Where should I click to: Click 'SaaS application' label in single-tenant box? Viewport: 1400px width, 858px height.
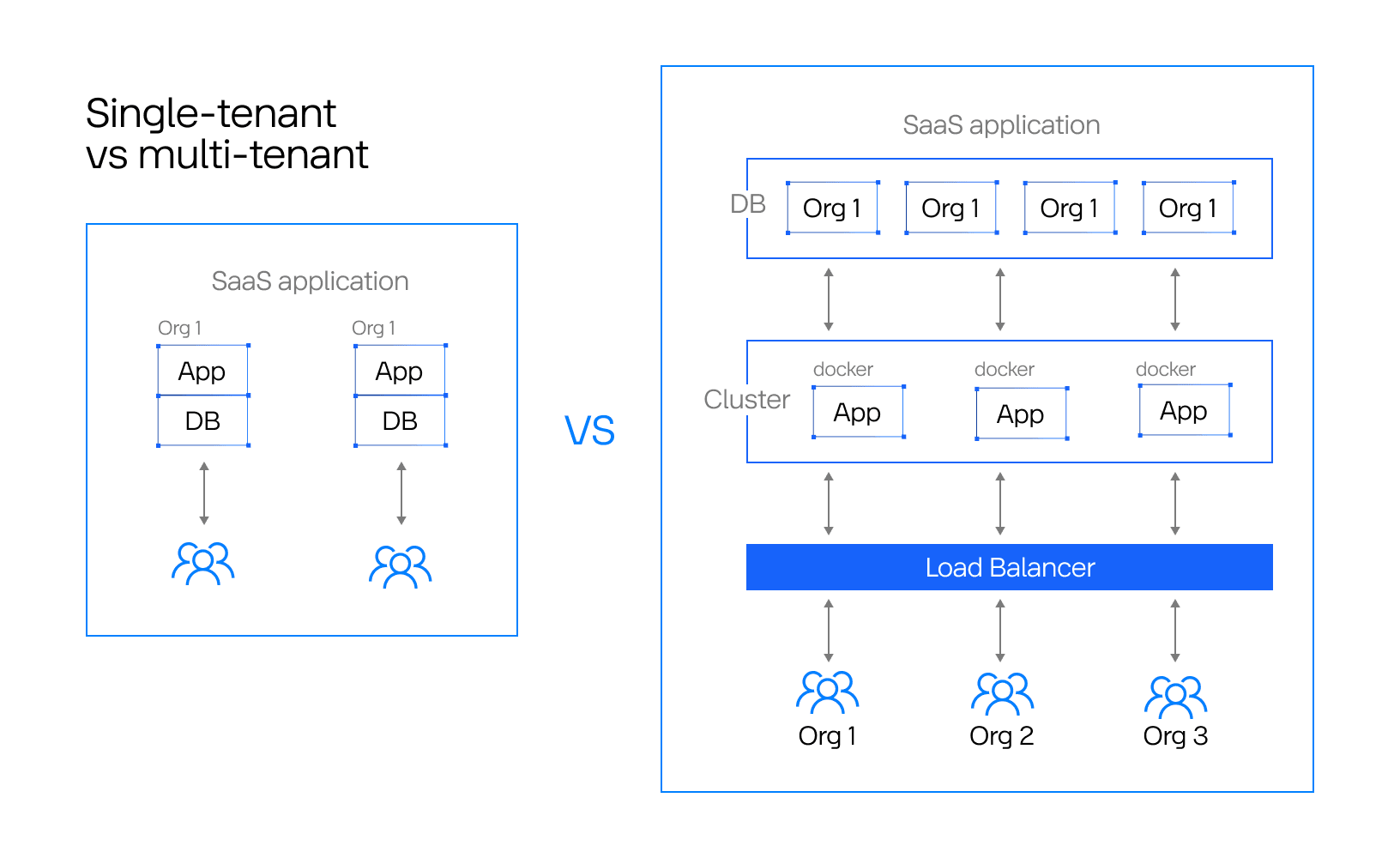tap(310, 281)
